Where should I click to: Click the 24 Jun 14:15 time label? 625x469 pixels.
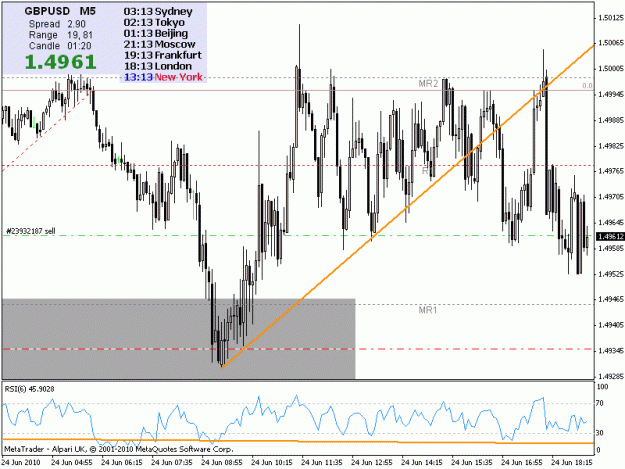[x=422, y=462]
